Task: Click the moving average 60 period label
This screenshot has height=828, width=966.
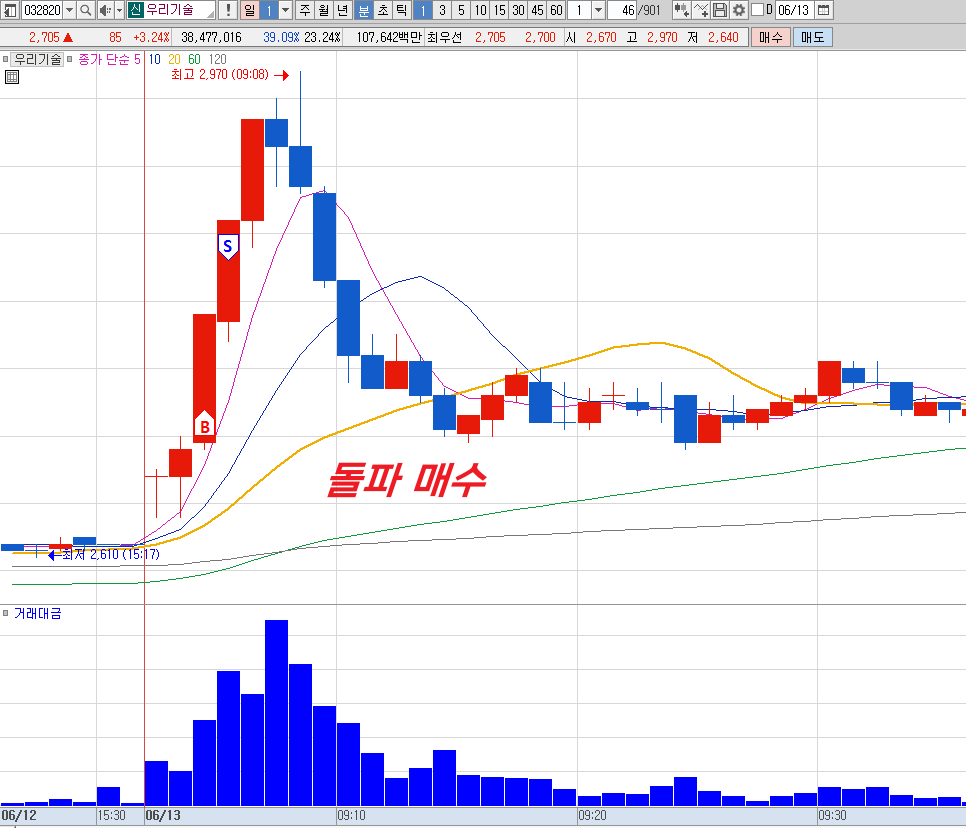Action: [194, 59]
